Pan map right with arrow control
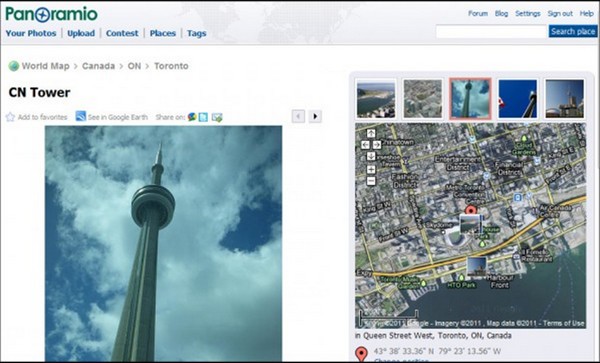The height and width of the screenshot is (363, 600). tap(377, 145)
